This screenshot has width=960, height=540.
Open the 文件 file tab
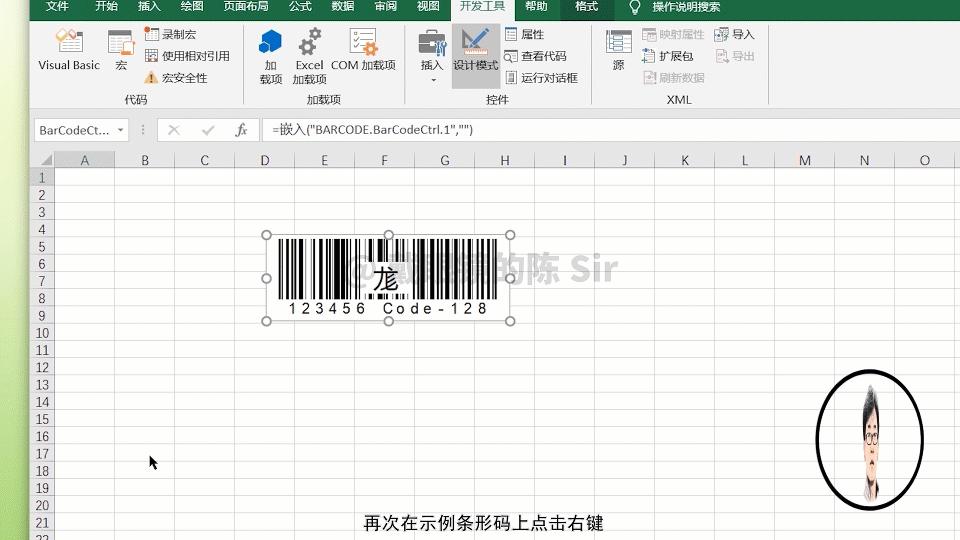coord(57,7)
